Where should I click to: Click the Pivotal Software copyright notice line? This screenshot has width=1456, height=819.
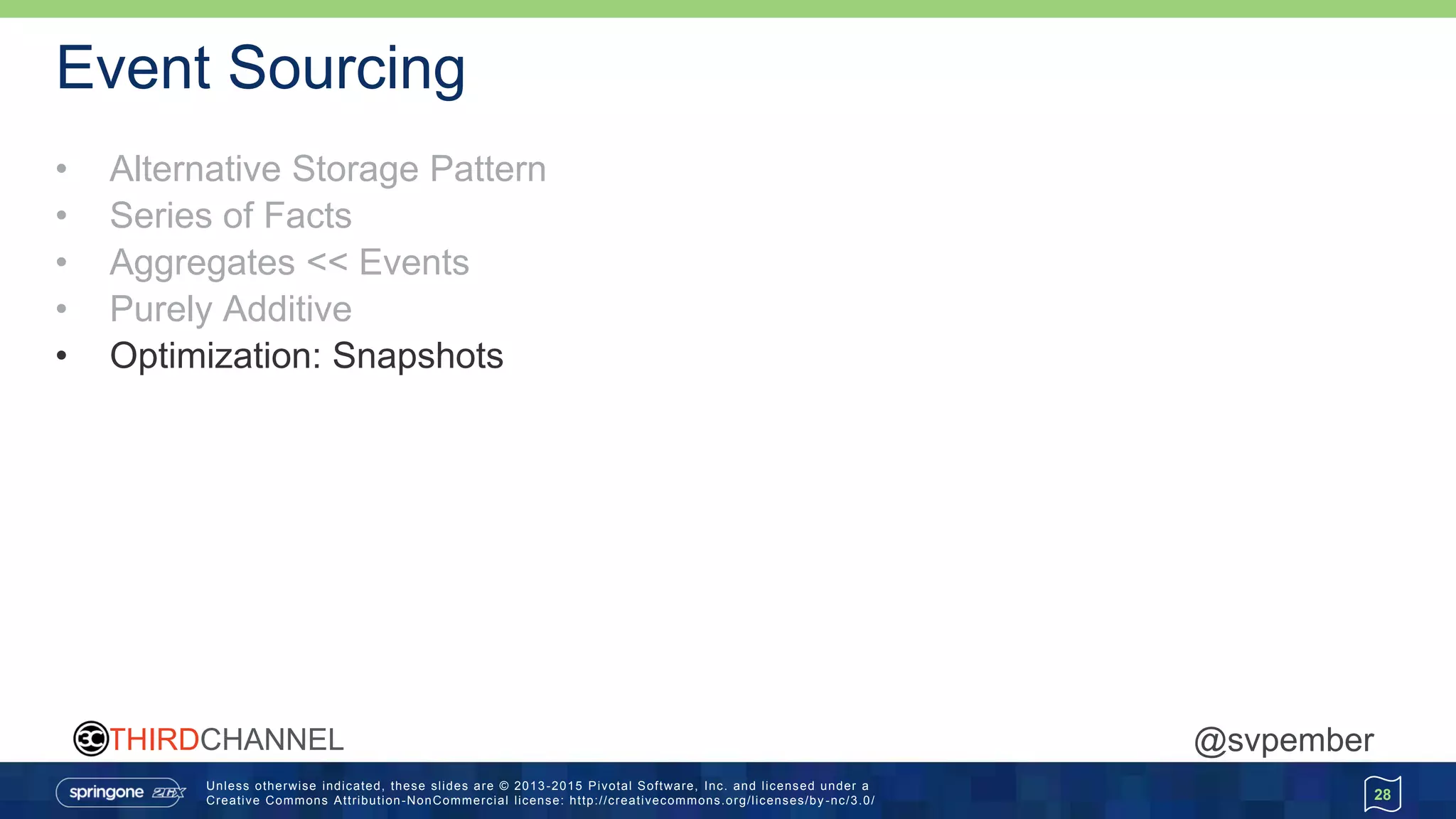pos(537,786)
